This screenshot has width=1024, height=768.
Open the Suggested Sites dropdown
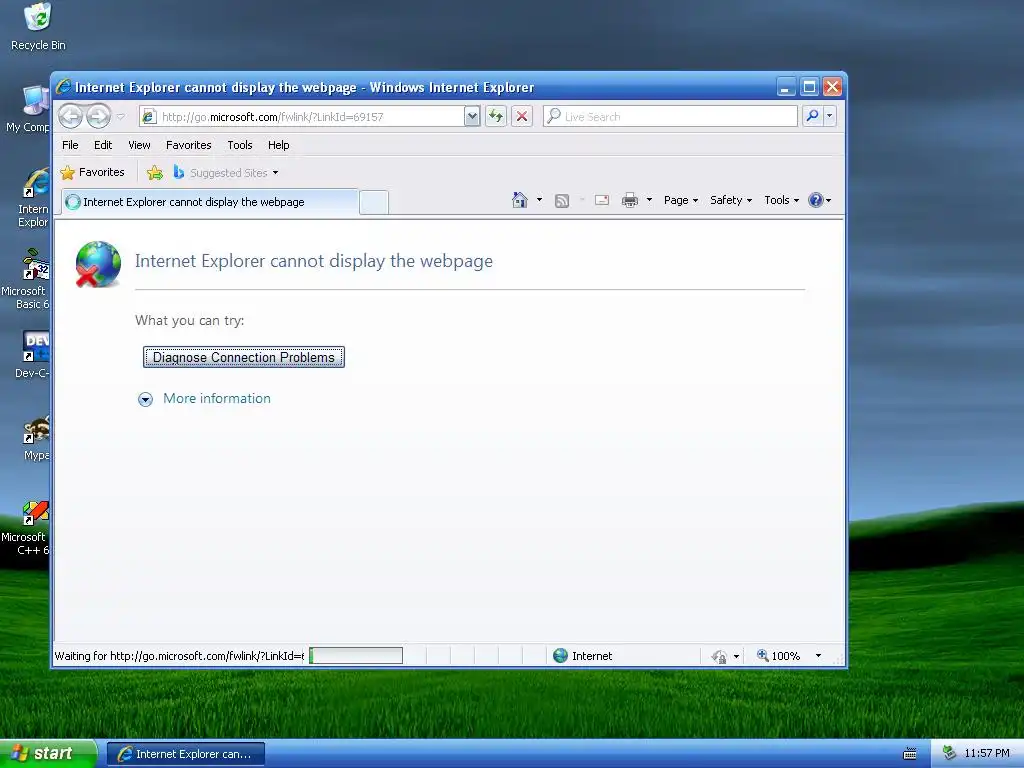click(226, 172)
